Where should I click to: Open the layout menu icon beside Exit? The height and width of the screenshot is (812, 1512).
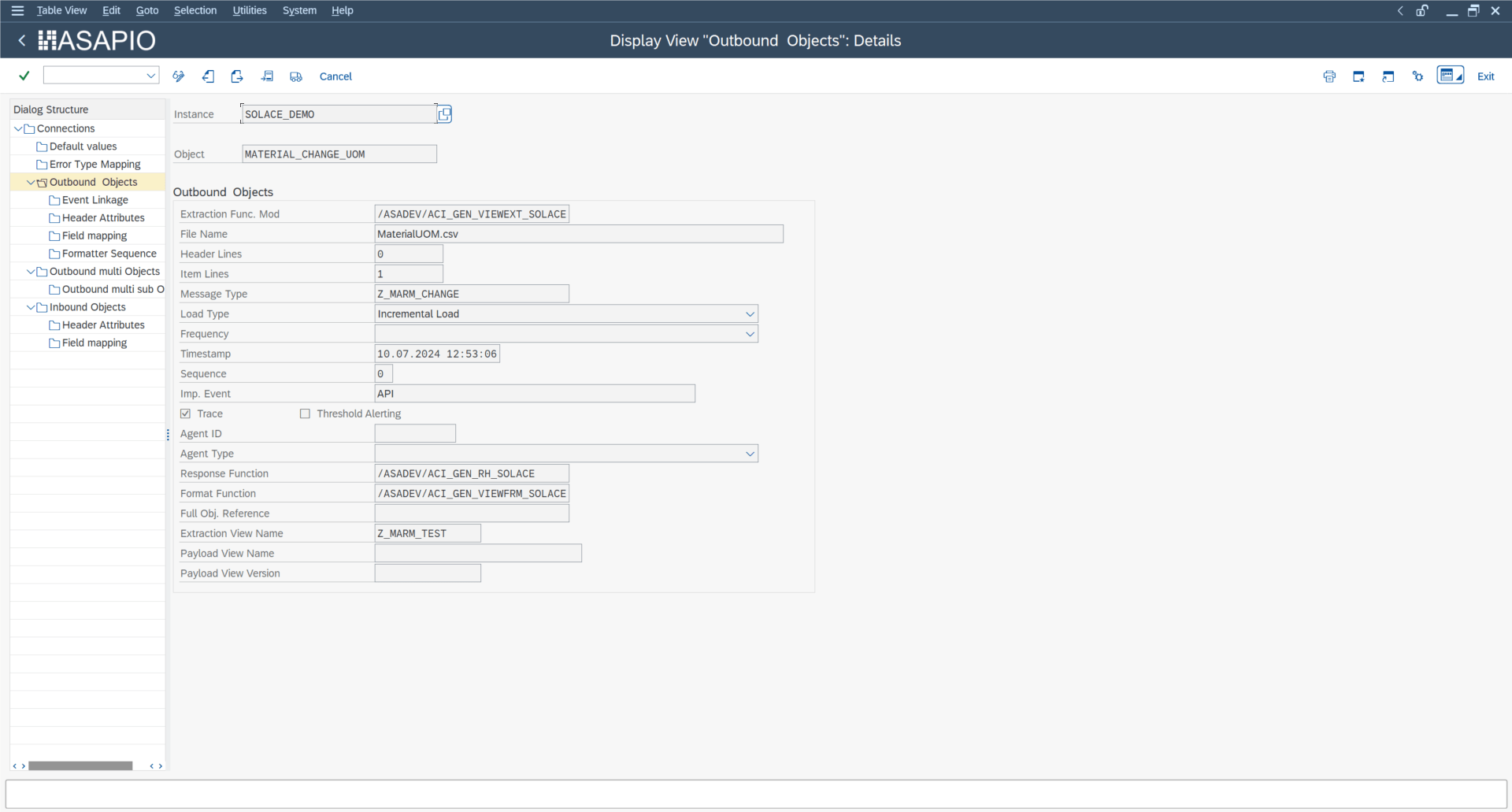(1451, 76)
